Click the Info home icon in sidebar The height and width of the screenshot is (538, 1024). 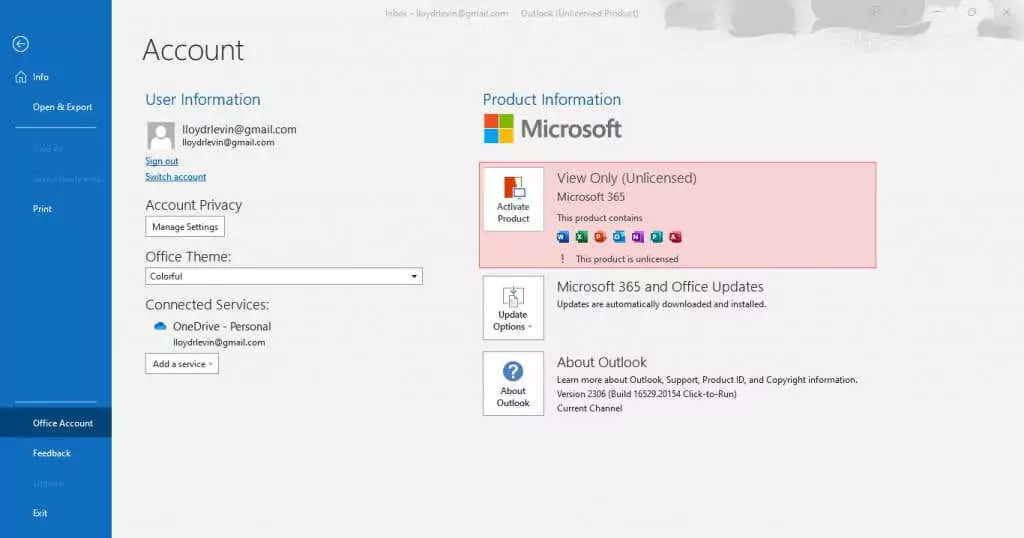tap(20, 76)
